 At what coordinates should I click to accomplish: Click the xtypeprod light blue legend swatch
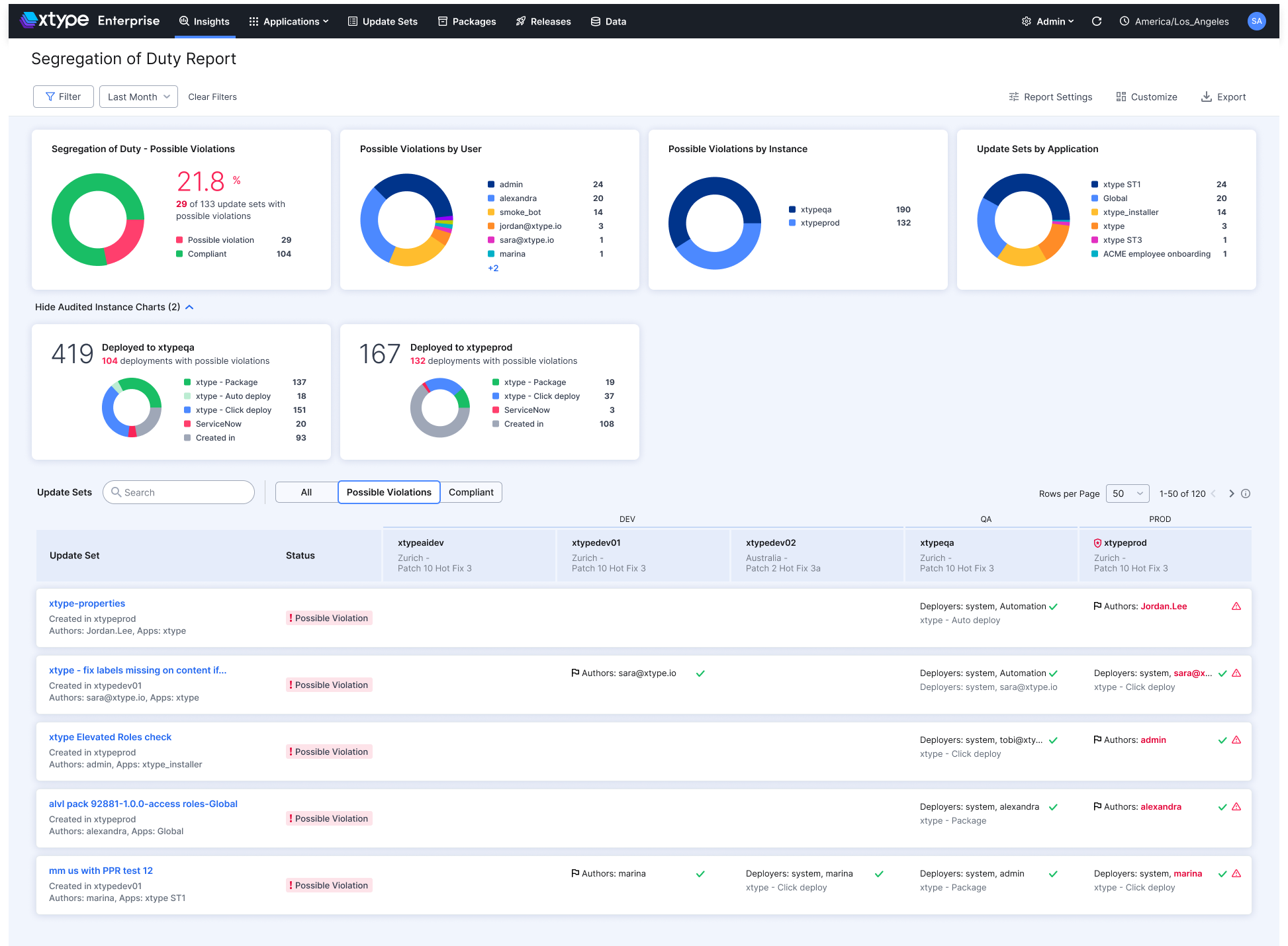[x=792, y=223]
